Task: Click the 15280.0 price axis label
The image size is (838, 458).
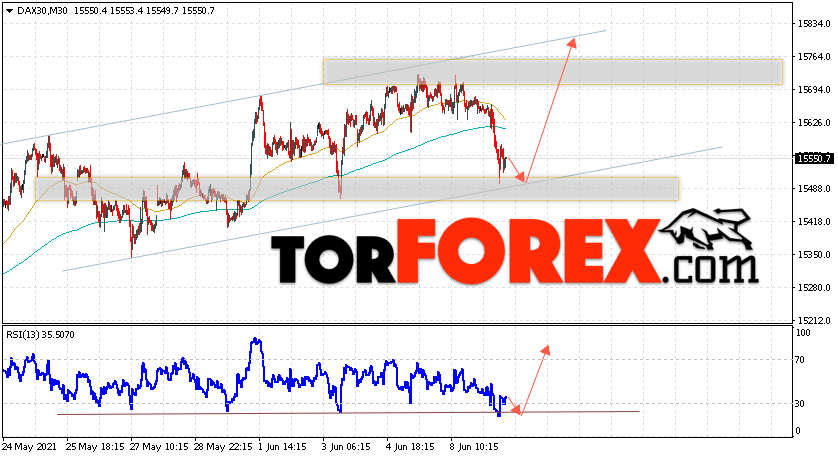Action: (813, 288)
